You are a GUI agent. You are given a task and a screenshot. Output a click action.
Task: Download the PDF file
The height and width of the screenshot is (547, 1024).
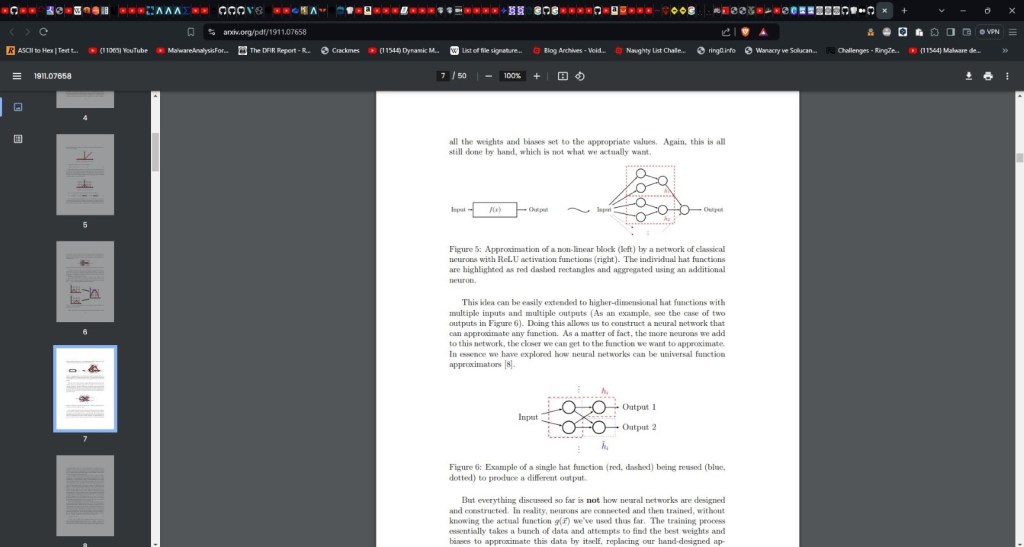[968, 76]
